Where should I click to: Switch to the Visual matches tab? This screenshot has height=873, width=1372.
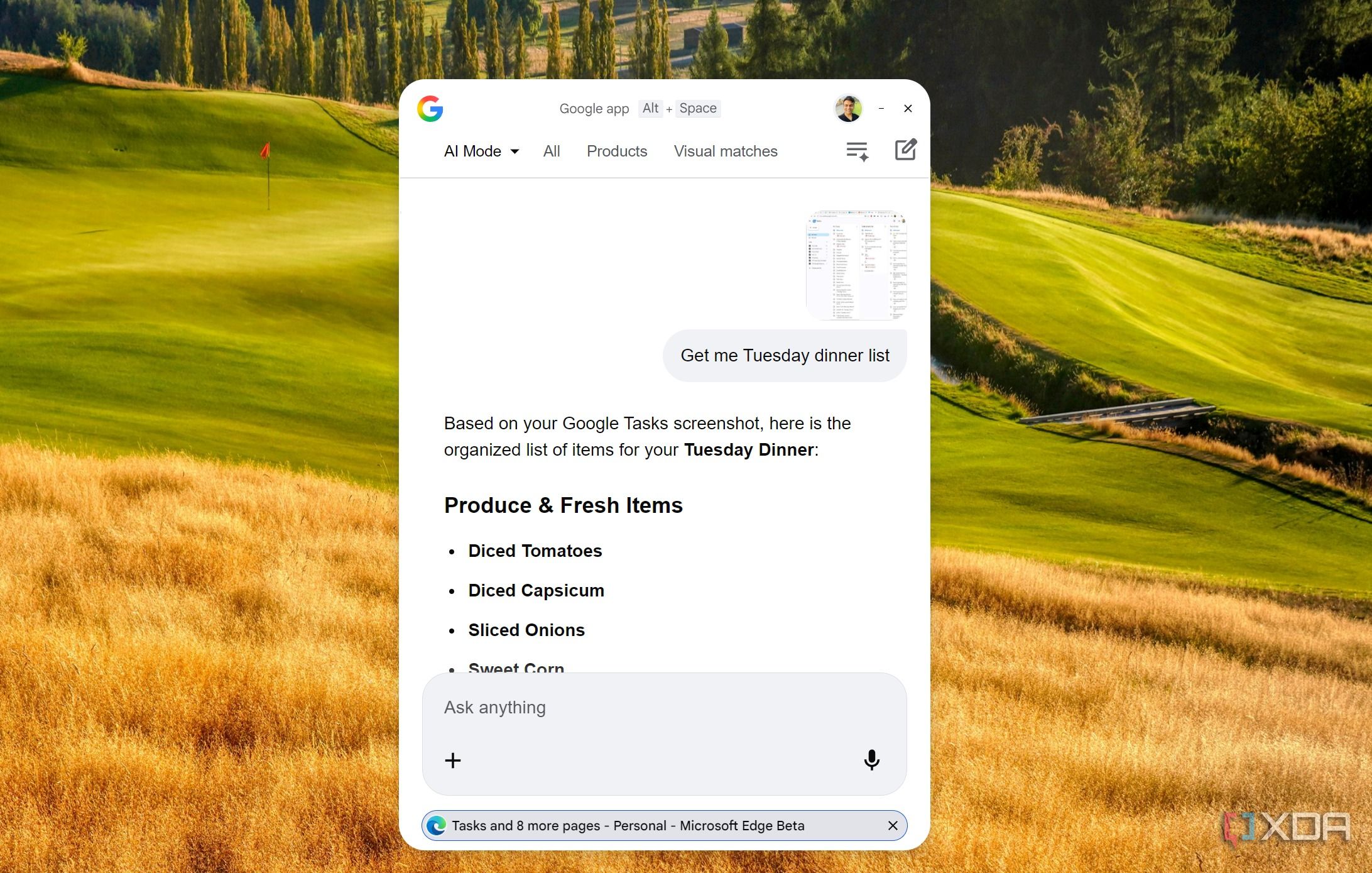726,151
